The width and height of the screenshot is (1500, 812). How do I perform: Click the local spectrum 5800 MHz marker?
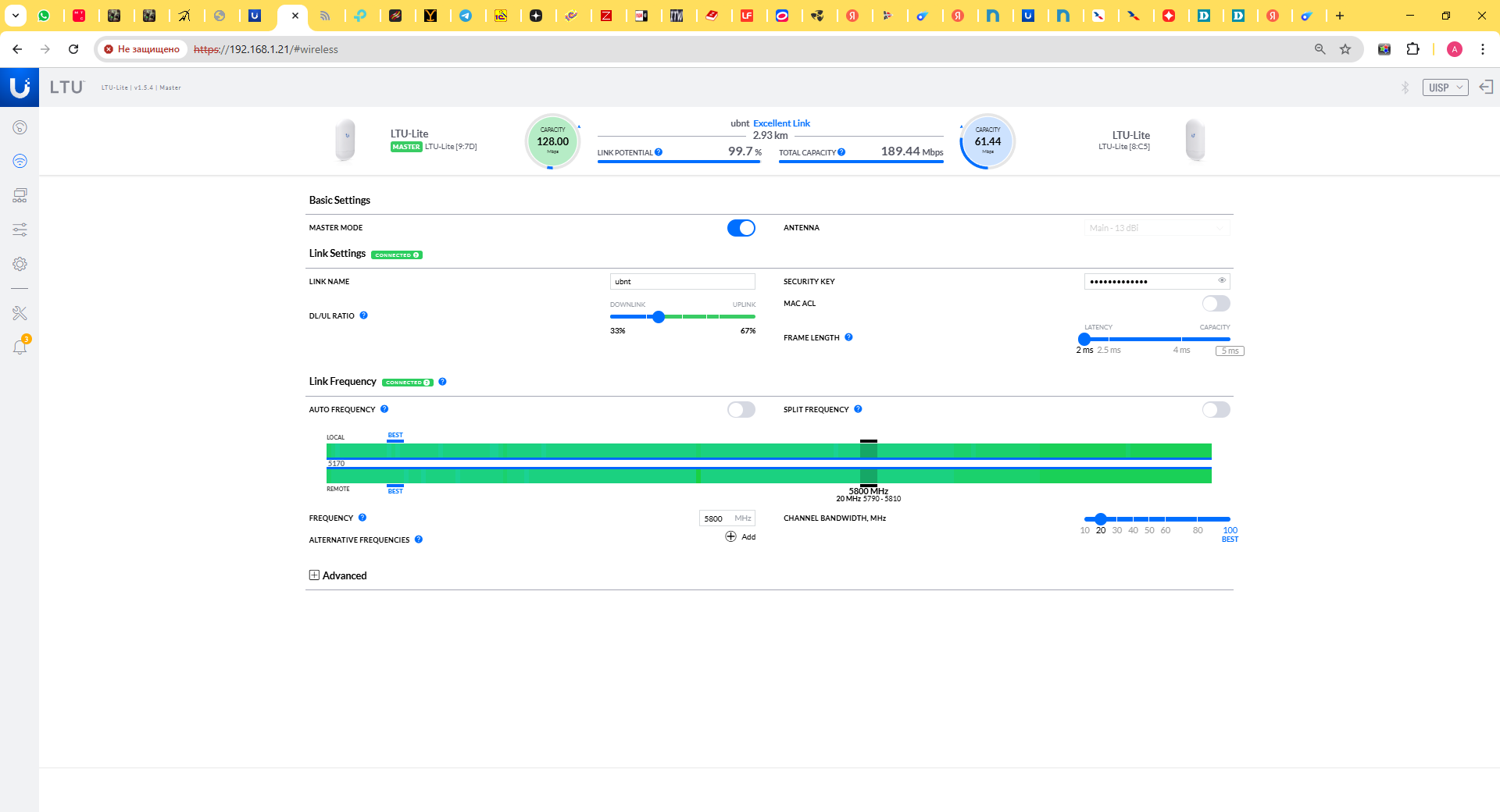pyautogui.click(x=869, y=449)
